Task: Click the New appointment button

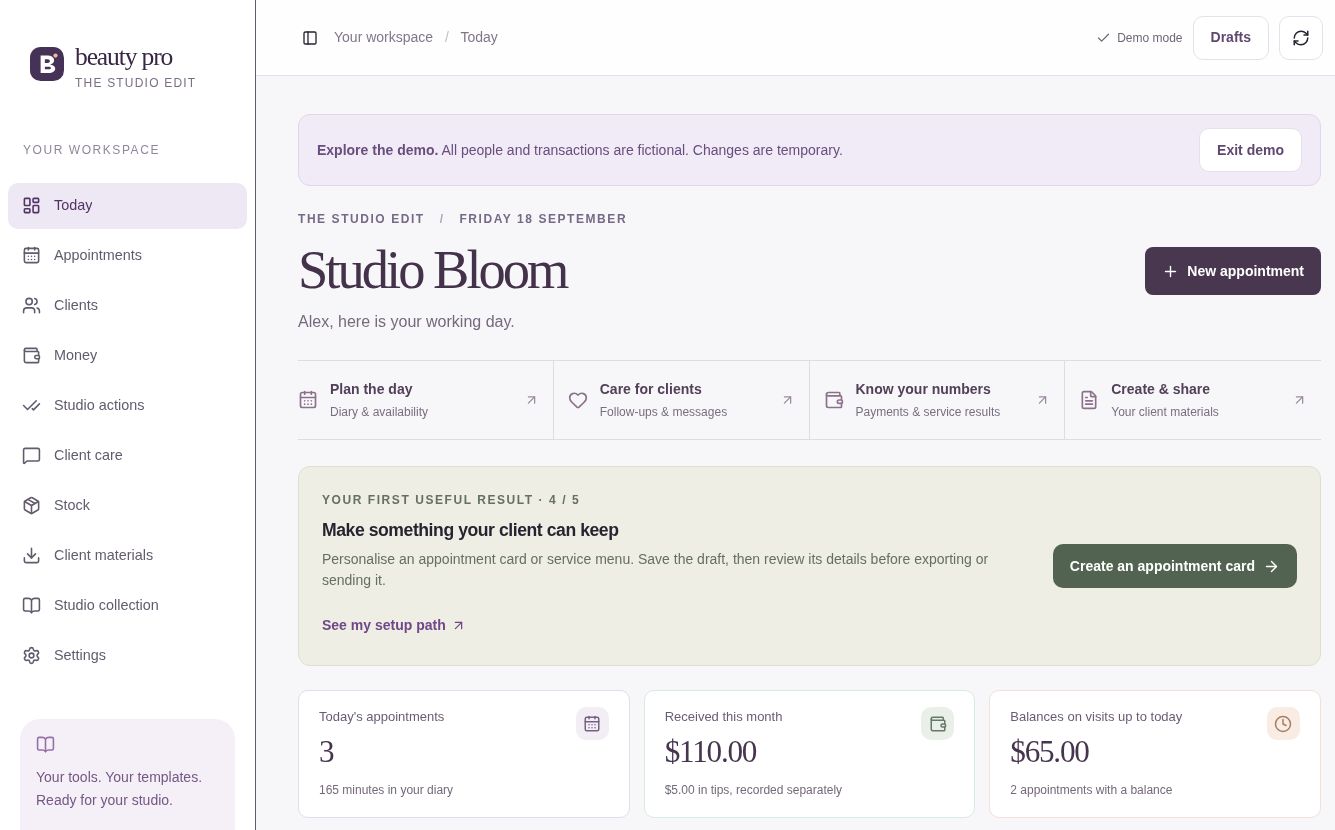Action: pyautogui.click(x=1233, y=271)
